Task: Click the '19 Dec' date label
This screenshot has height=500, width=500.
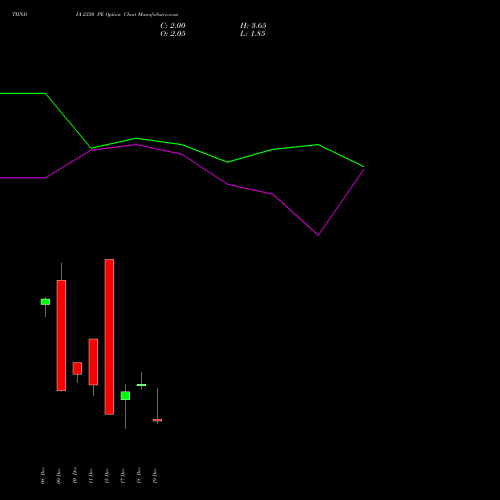Action: pos(155,475)
